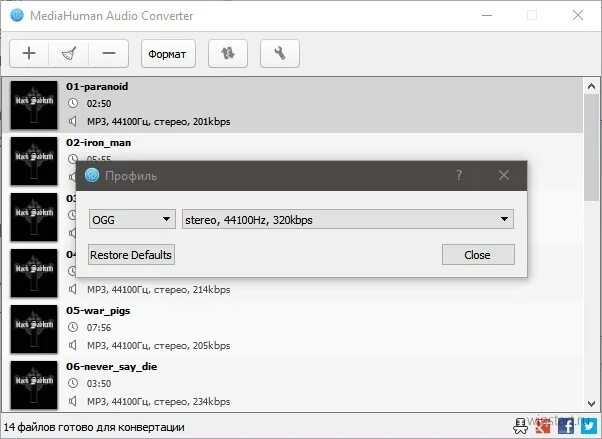Start conversion with the arrows icon
Viewport: 602px width, 439px height.
tap(228, 53)
